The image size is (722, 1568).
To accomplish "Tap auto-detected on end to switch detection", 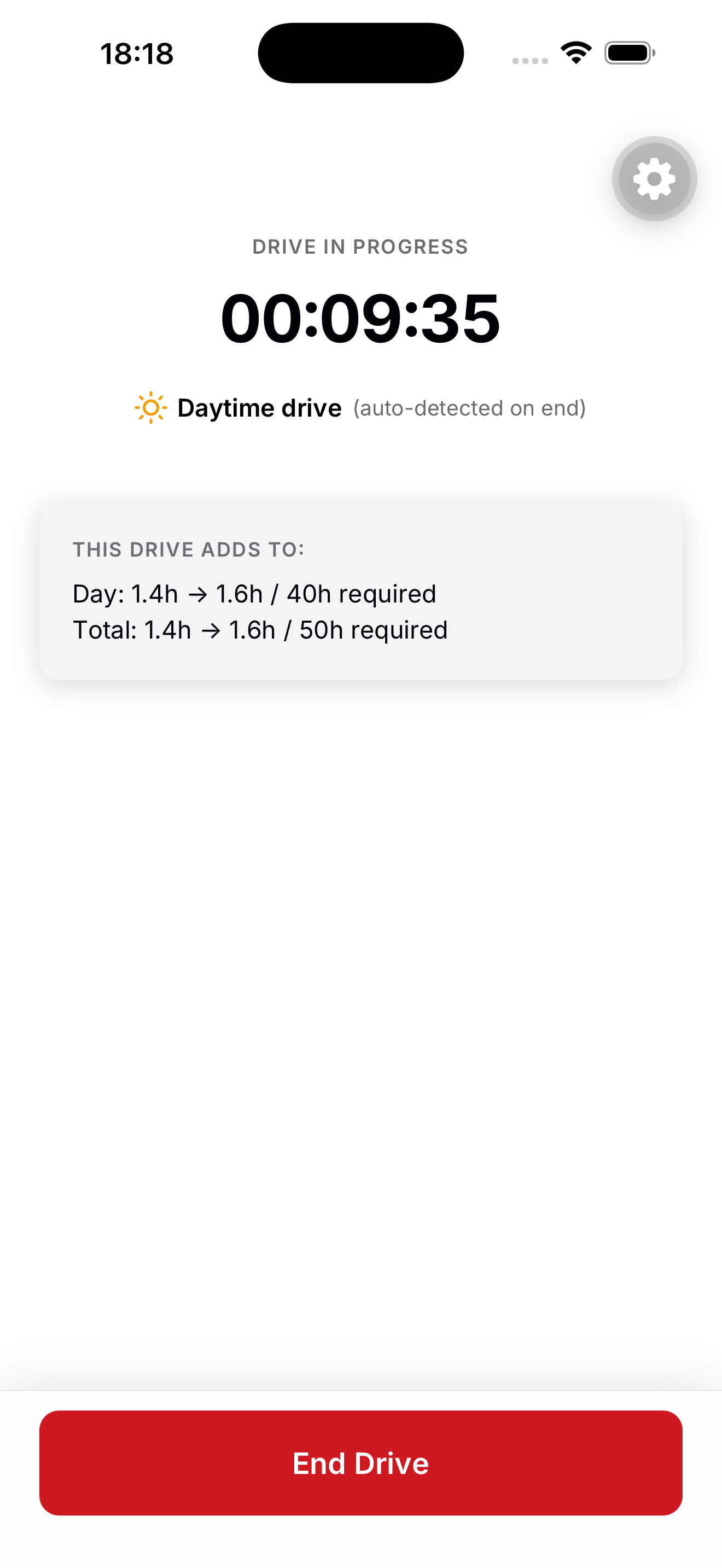I will coord(469,408).
